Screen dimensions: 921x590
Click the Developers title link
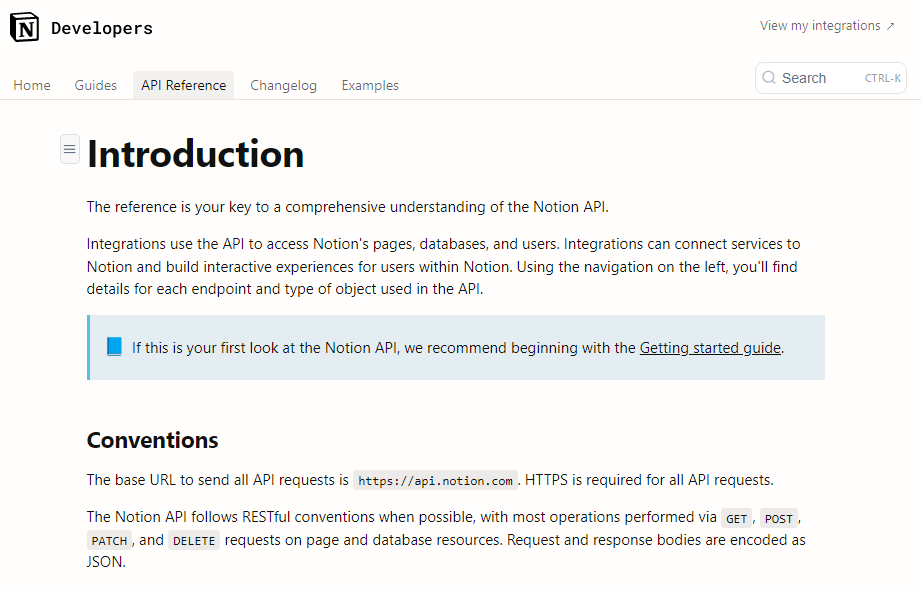102,28
